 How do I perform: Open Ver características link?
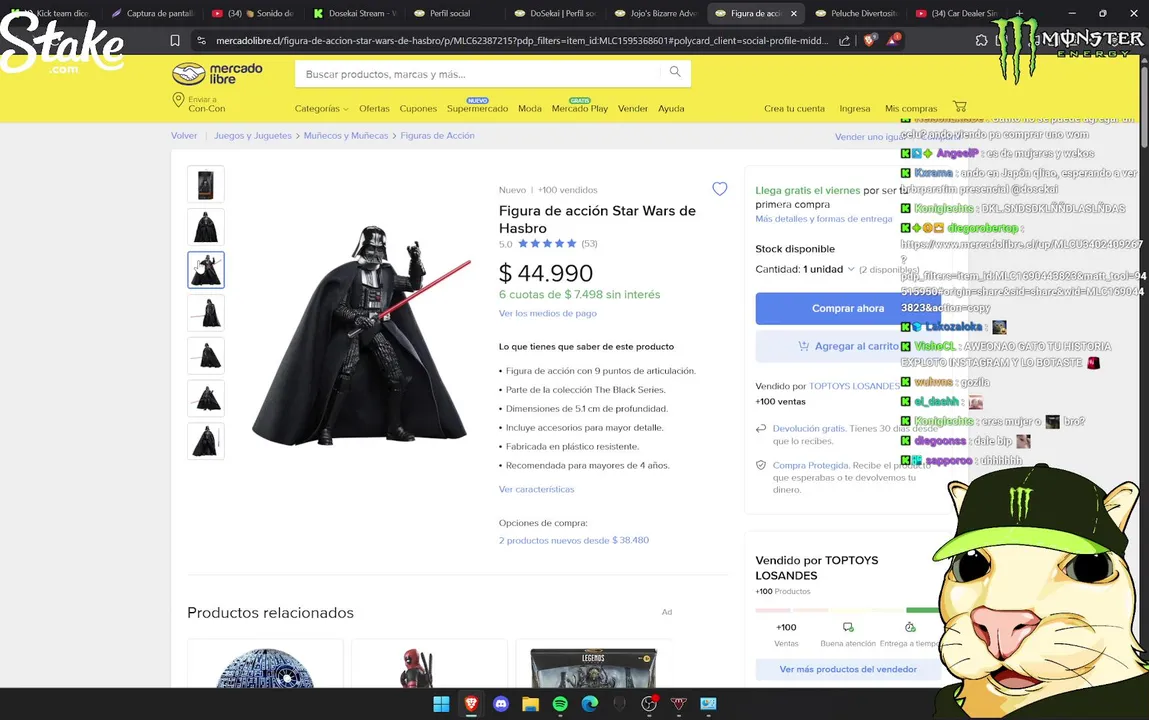click(x=536, y=489)
